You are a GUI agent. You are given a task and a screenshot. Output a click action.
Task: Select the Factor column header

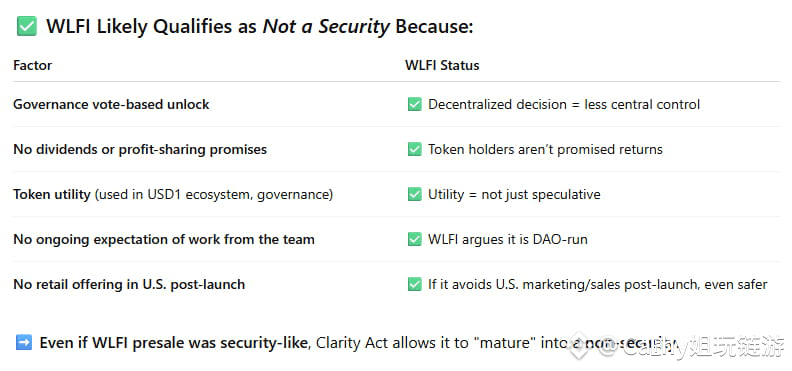(x=33, y=66)
